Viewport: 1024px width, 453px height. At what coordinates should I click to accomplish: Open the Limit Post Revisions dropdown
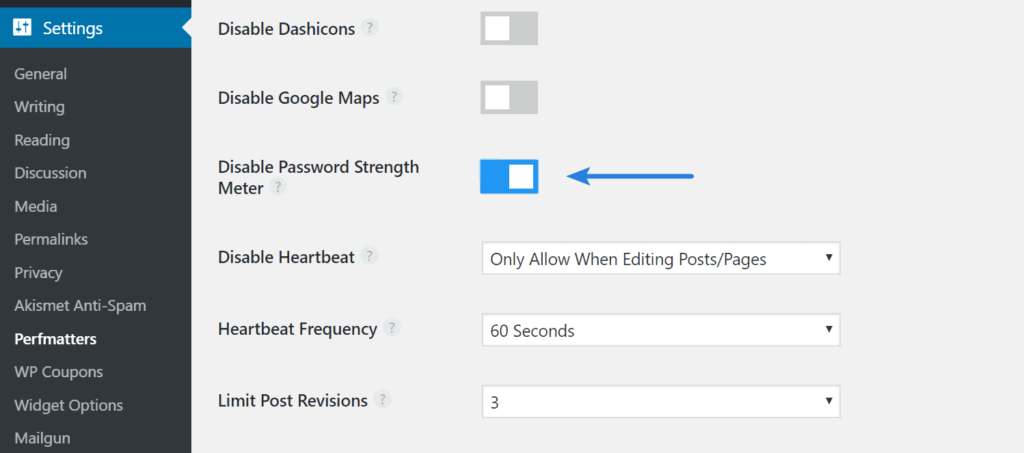660,402
